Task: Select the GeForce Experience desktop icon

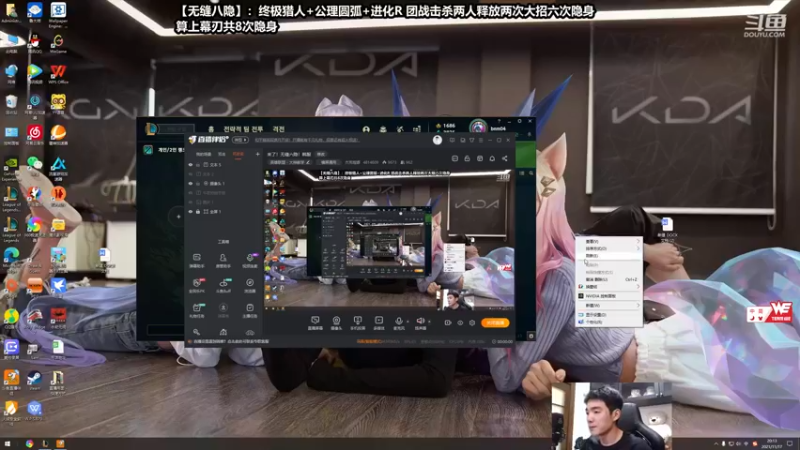Action: [x=11, y=165]
